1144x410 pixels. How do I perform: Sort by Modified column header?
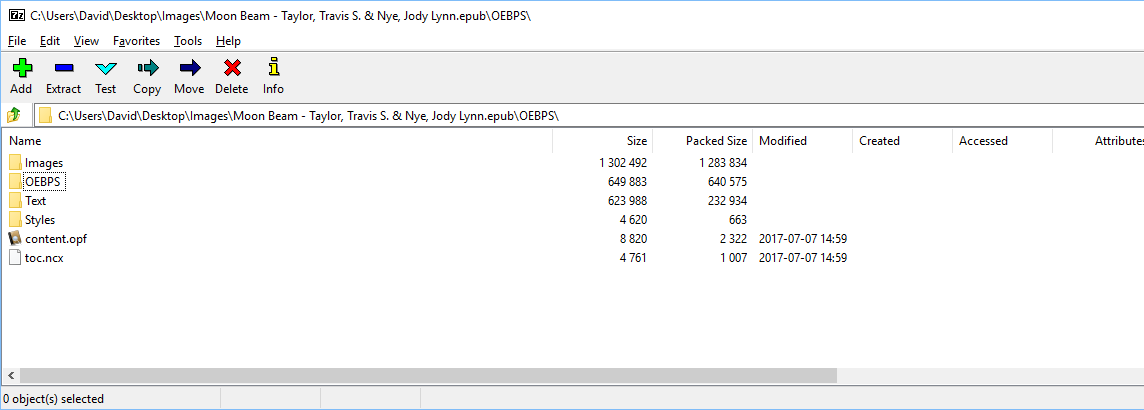(783, 141)
